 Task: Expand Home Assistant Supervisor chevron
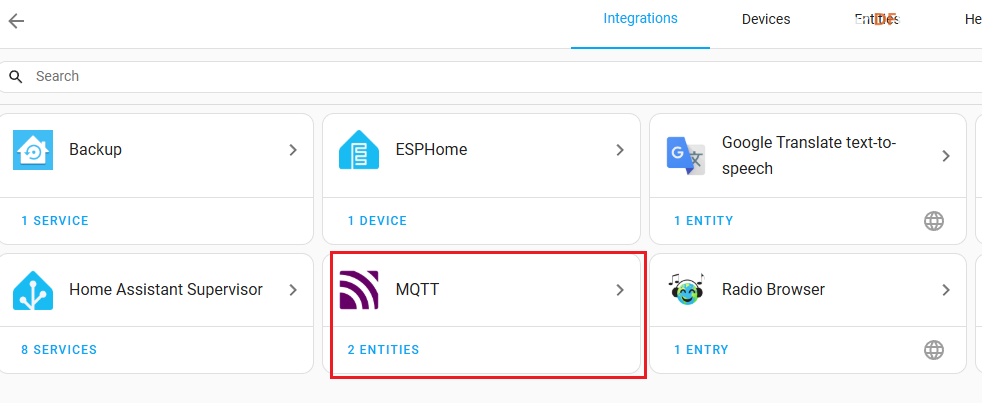[x=292, y=290]
